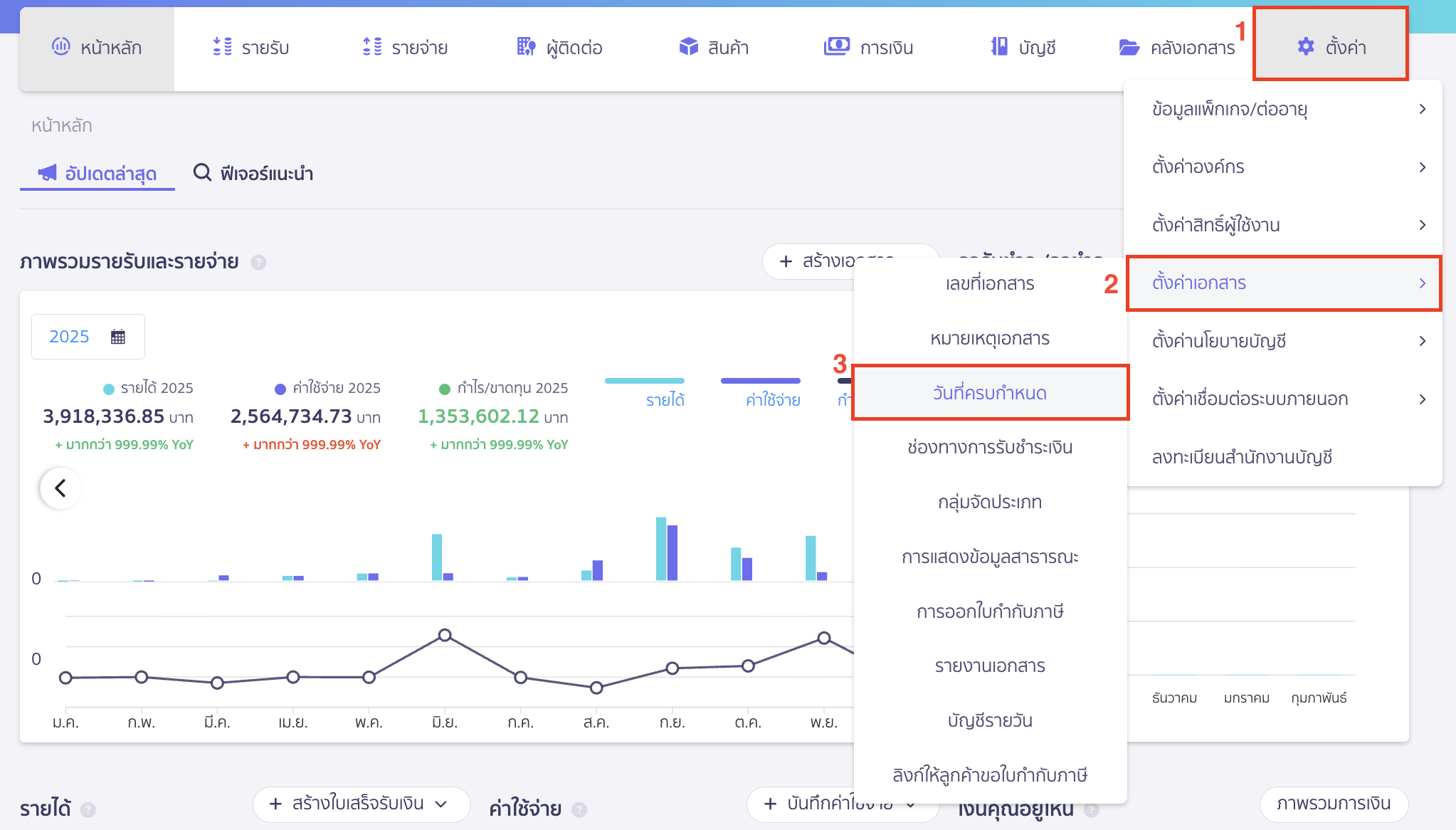
Task: Click the left arrow on the chart carousel
Action: click(x=60, y=488)
